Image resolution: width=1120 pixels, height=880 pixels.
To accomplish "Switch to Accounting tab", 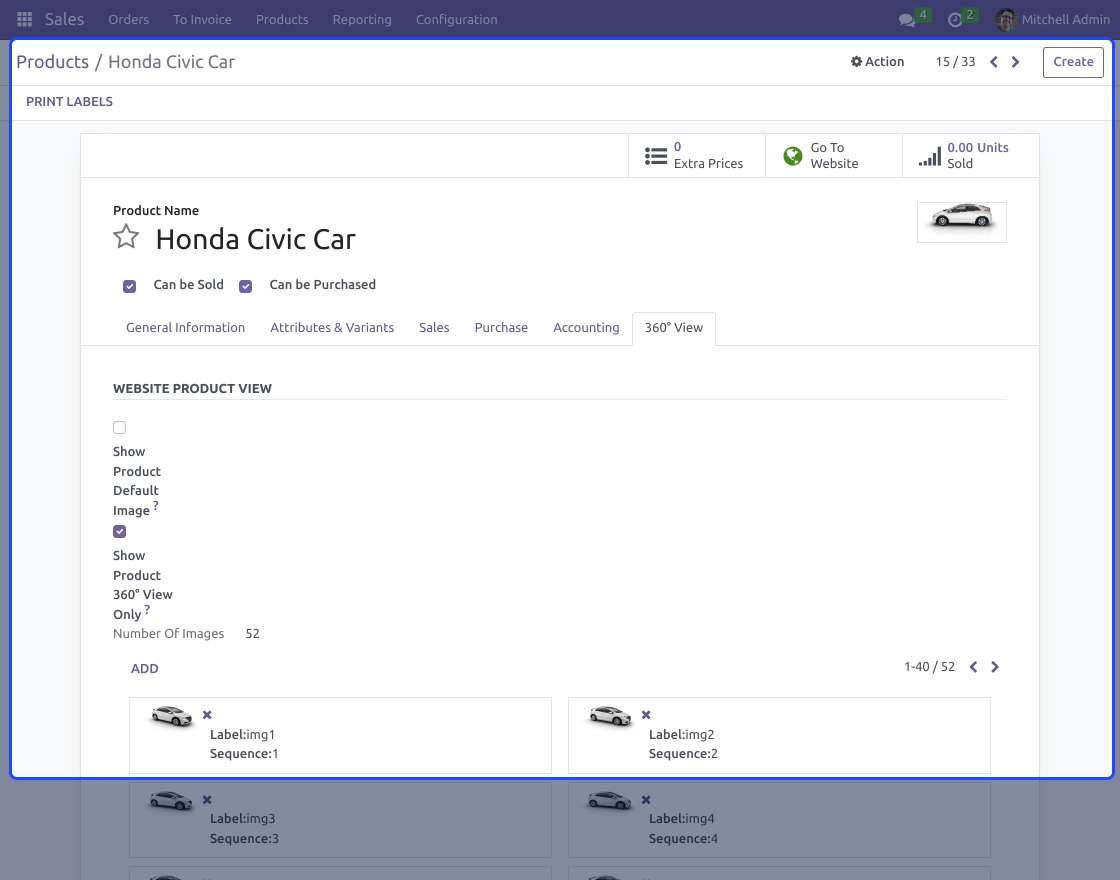I will click(586, 328).
